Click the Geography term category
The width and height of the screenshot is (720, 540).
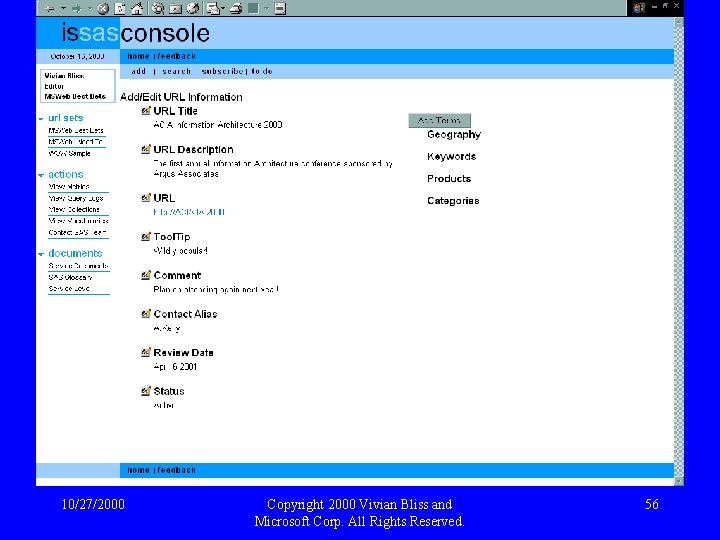[x=454, y=135]
